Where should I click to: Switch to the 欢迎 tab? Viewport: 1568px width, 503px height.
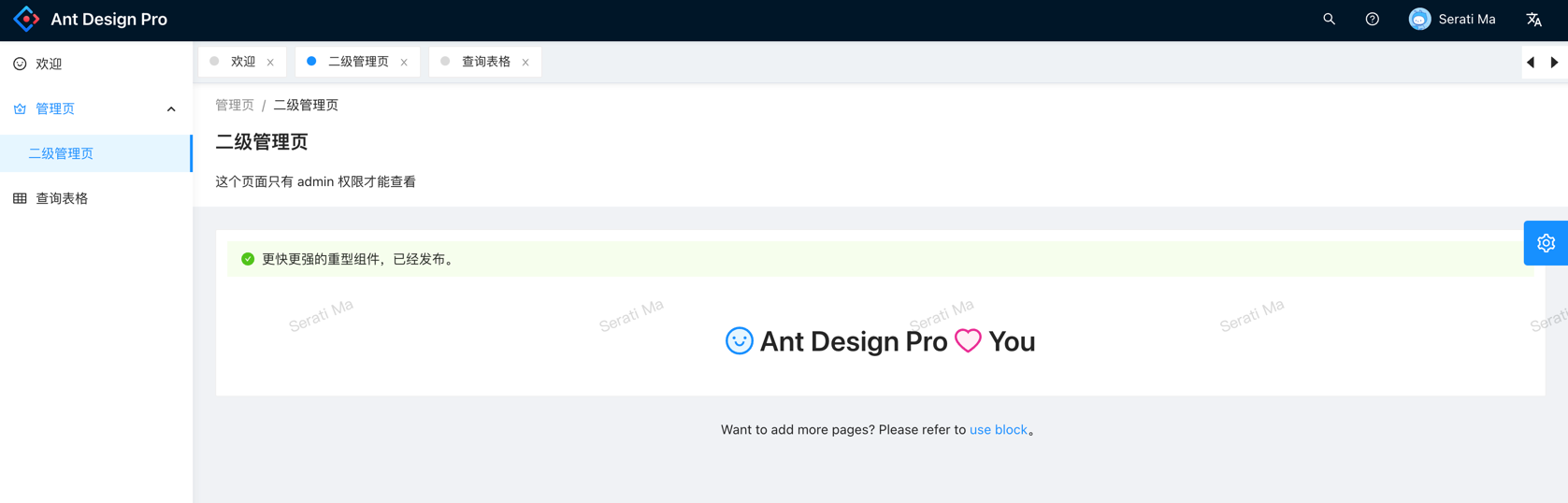click(242, 62)
